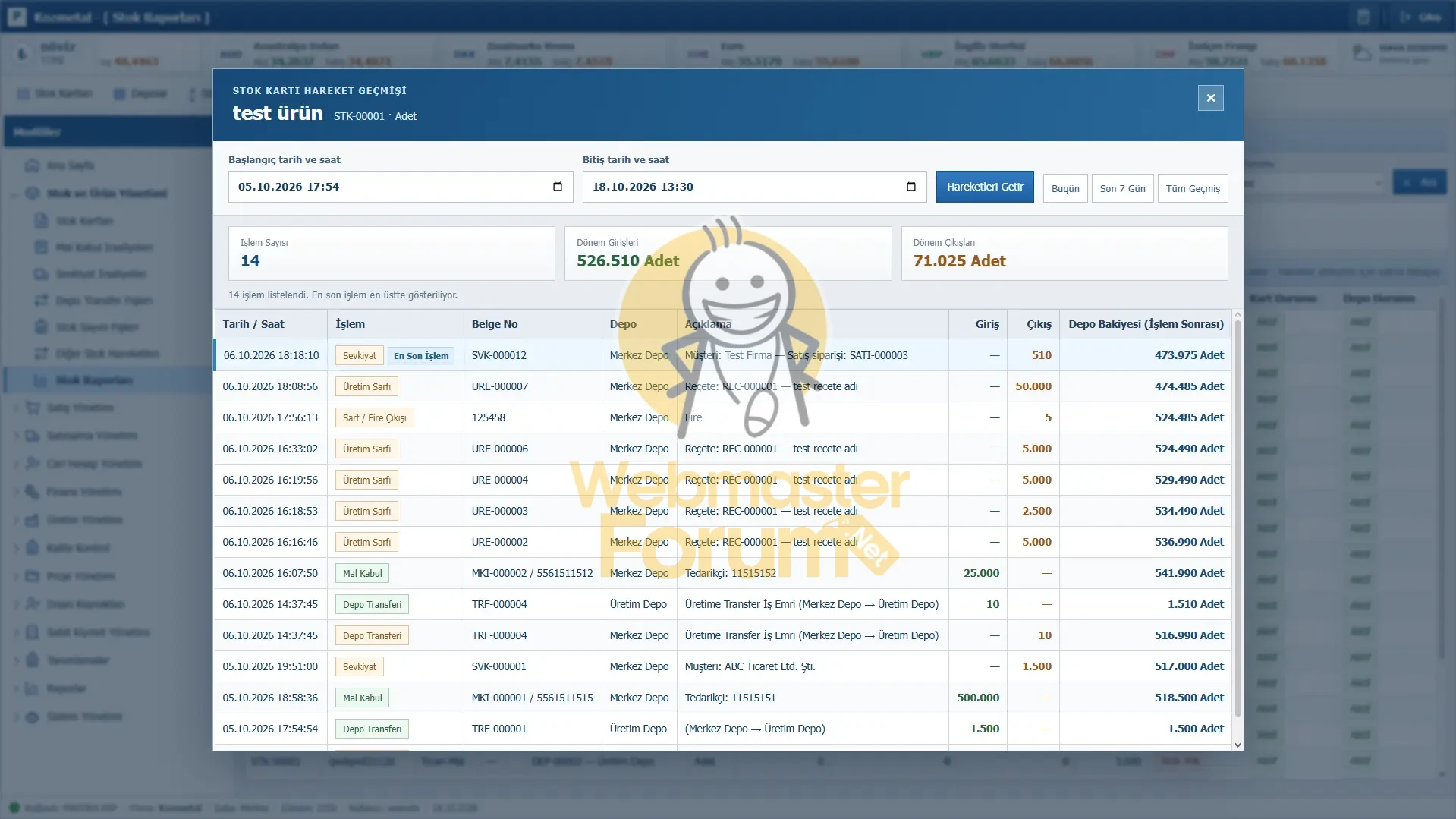Click the En Son İşlem badge

click(x=421, y=355)
